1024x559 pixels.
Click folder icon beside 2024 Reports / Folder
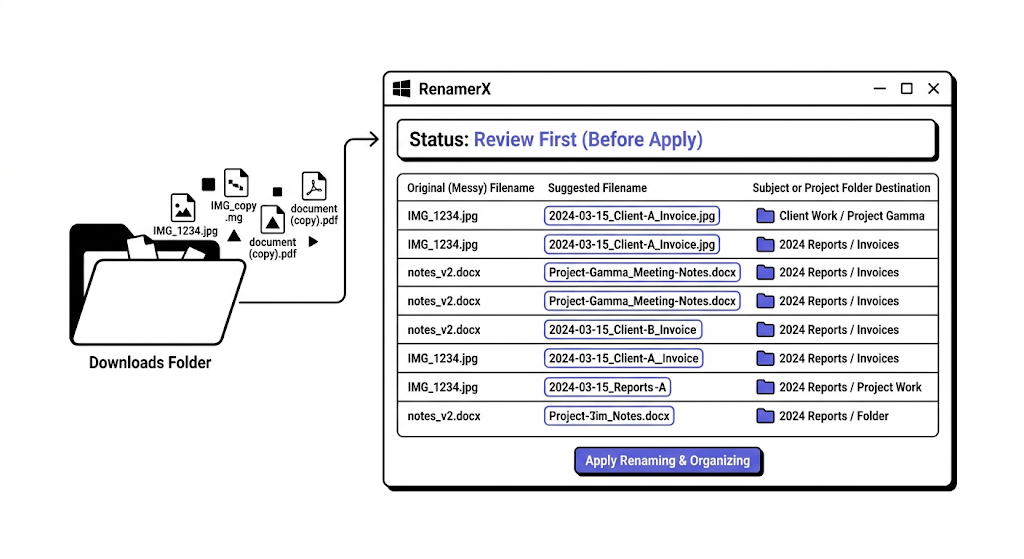point(765,416)
